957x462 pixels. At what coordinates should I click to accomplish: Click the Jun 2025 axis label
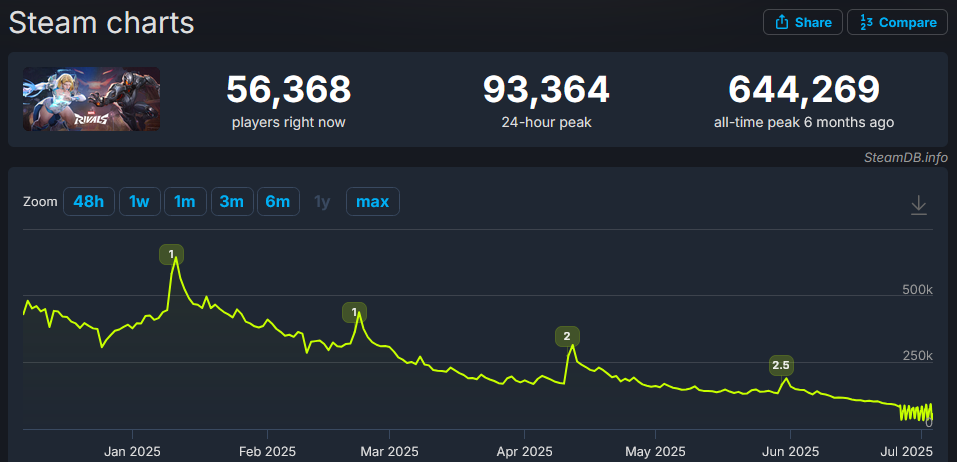click(x=791, y=452)
